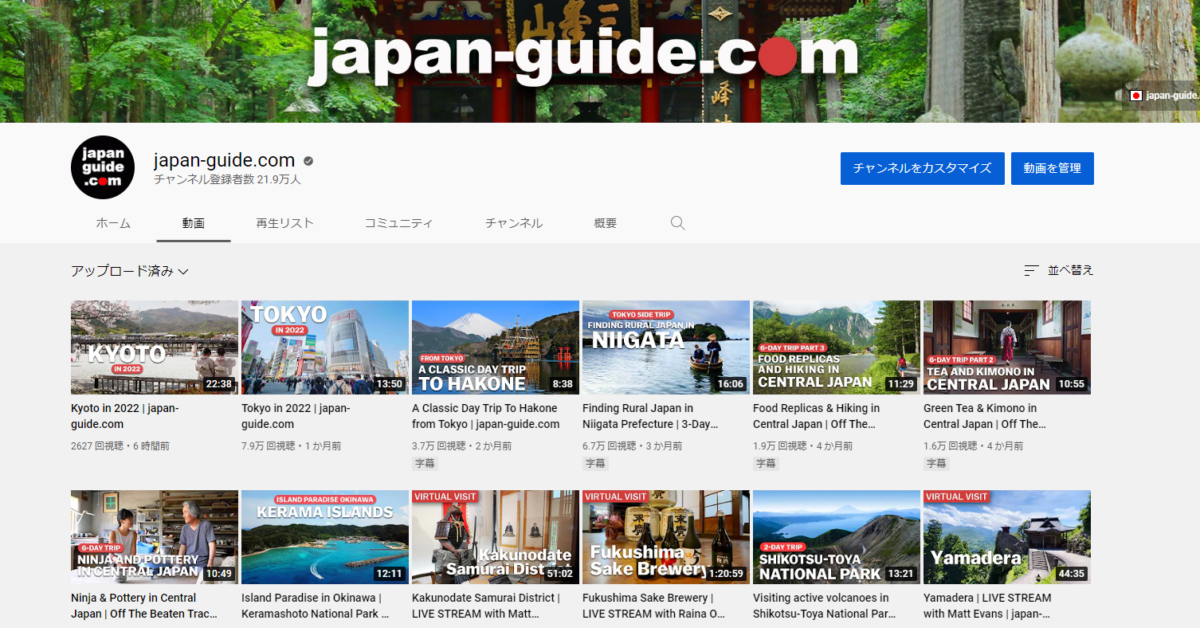Click title 'Tokyo in 2022 | japan-guide.com'

[x=295, y=416]
